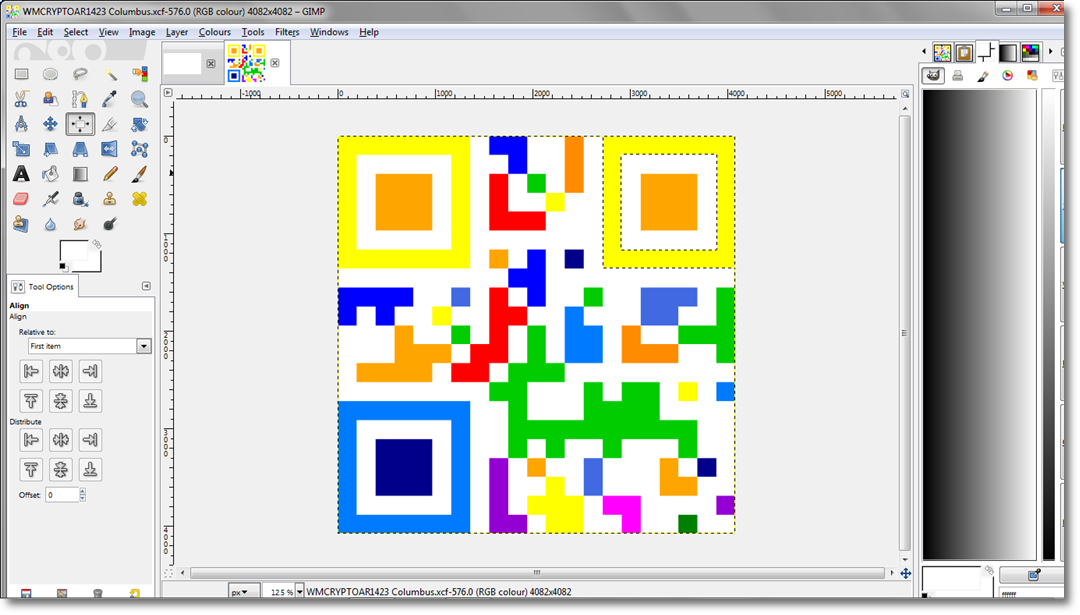Distribute bottom edges of targets
The width and height of the screenshot is (1080, 615).
tap(90, 470)
